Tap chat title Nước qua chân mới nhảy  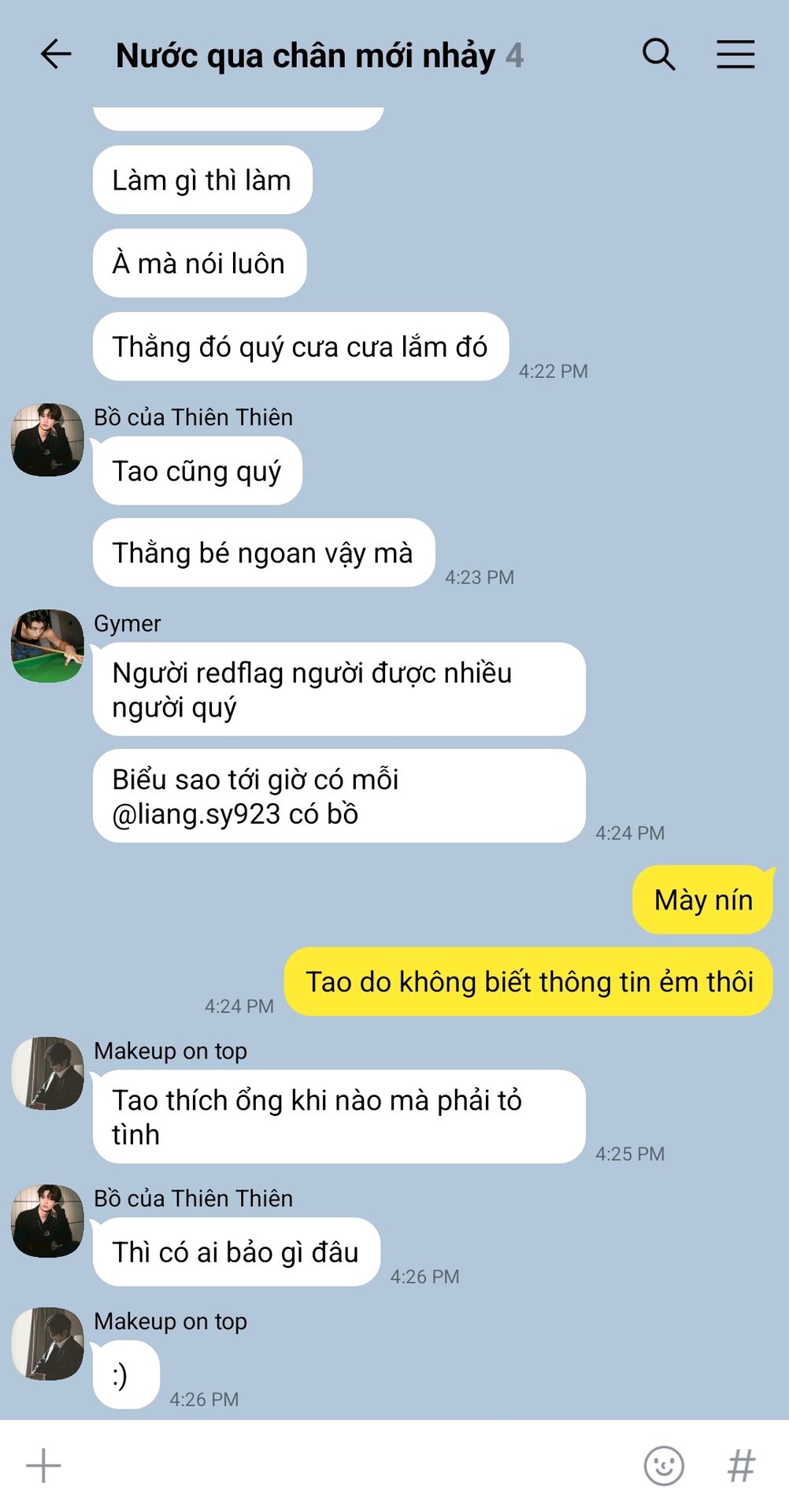pos(306,56)
